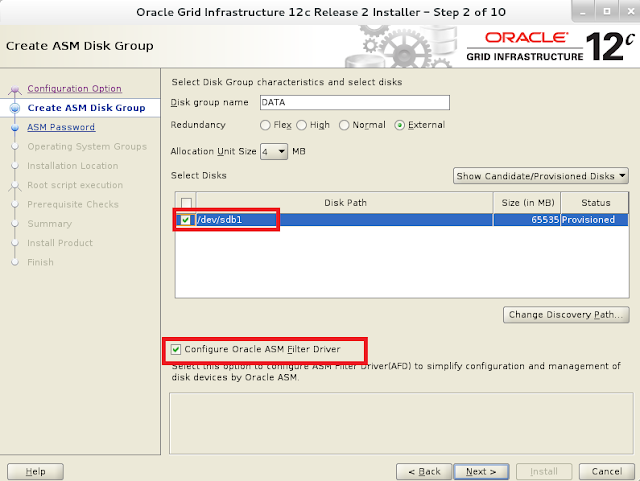Proceed with the Next button
Image resolution: width=640 pixels, height=481 pixels.
click(481, 472)
